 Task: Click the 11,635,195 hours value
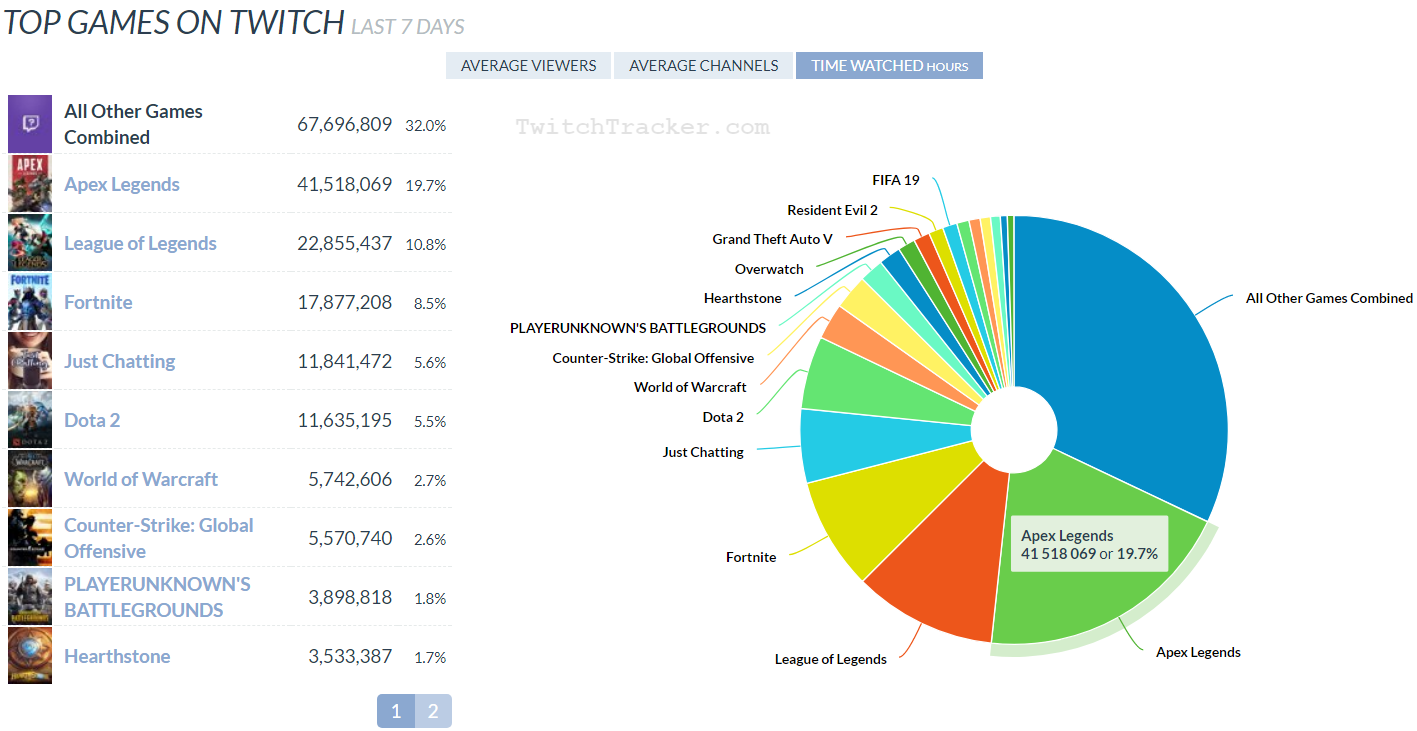coord(344,420)
